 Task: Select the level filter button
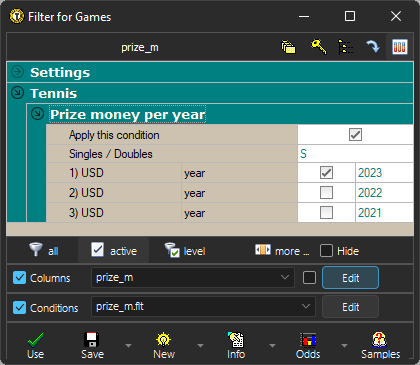(185, 250)
